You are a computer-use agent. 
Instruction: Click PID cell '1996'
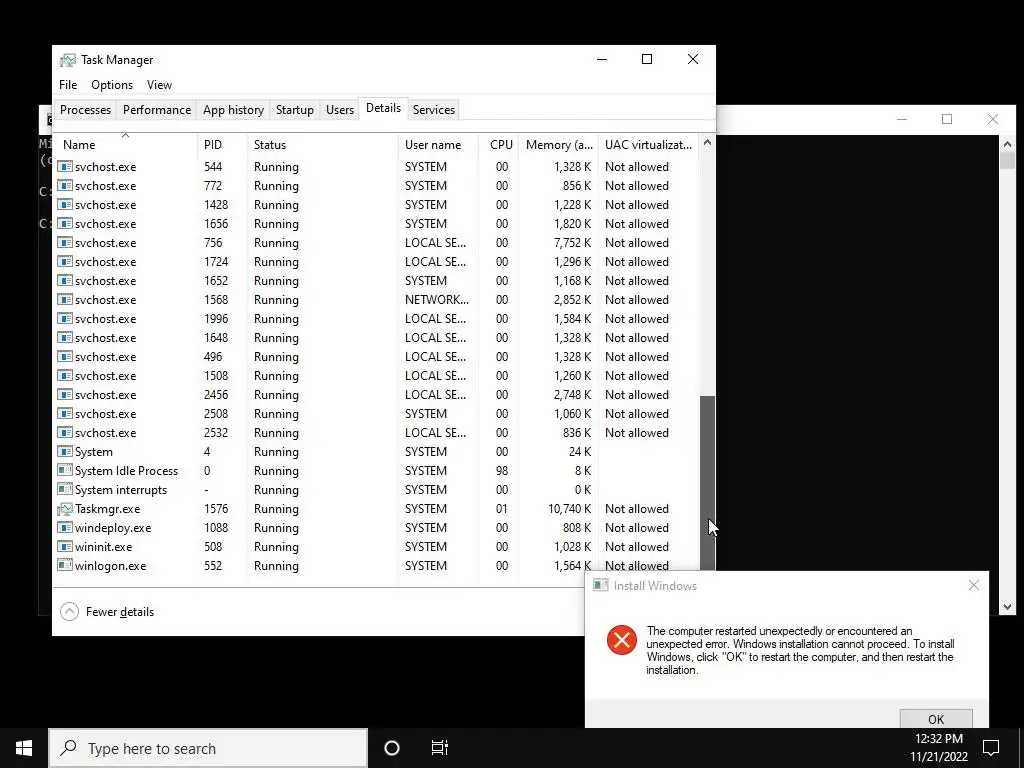[x=216, y=319]
